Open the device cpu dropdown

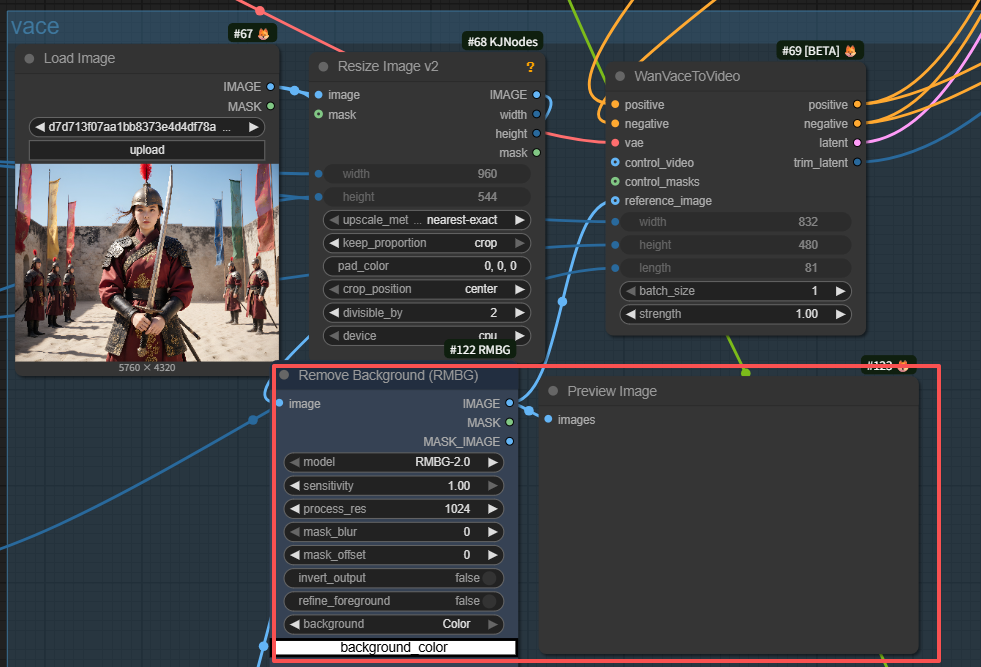[x=427, y=336]
